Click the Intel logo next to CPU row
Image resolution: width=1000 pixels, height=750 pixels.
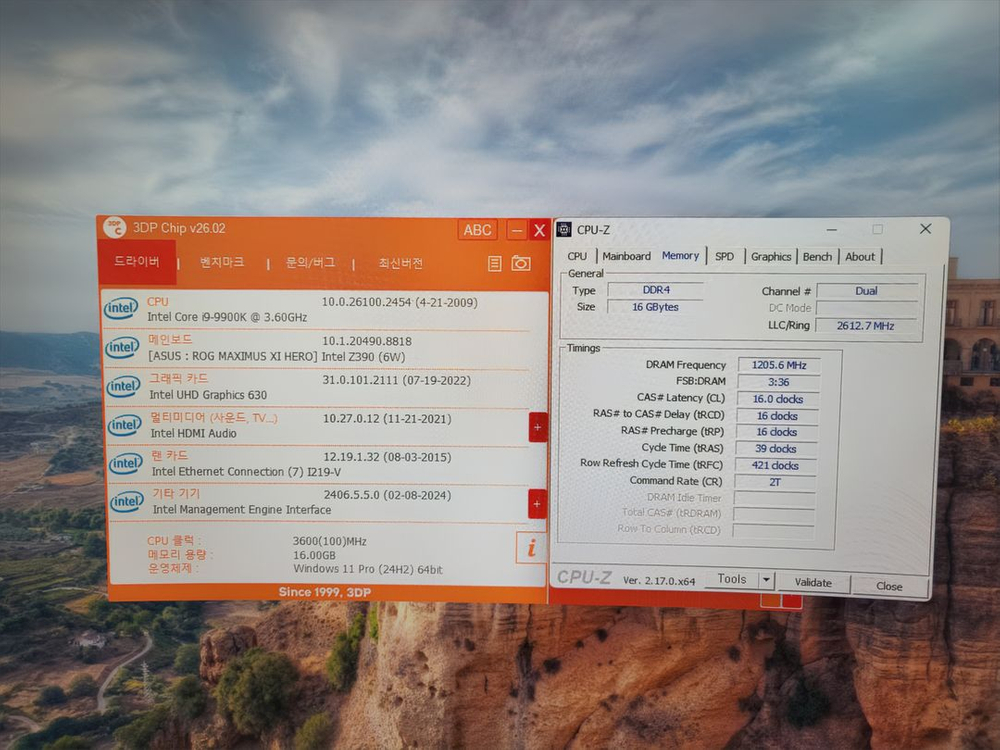[121, 309]
